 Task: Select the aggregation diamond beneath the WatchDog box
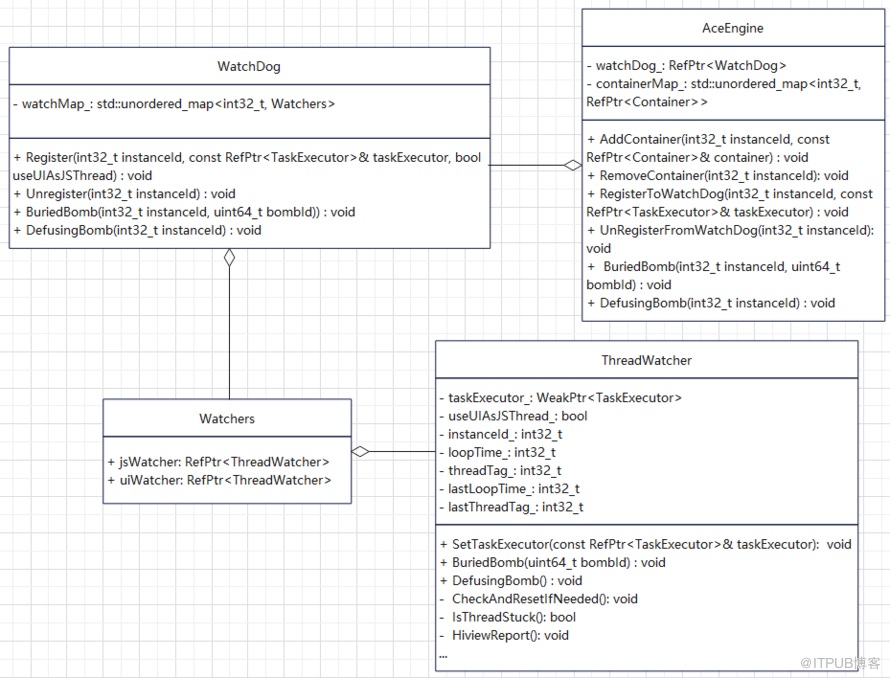tap(229, 257)
